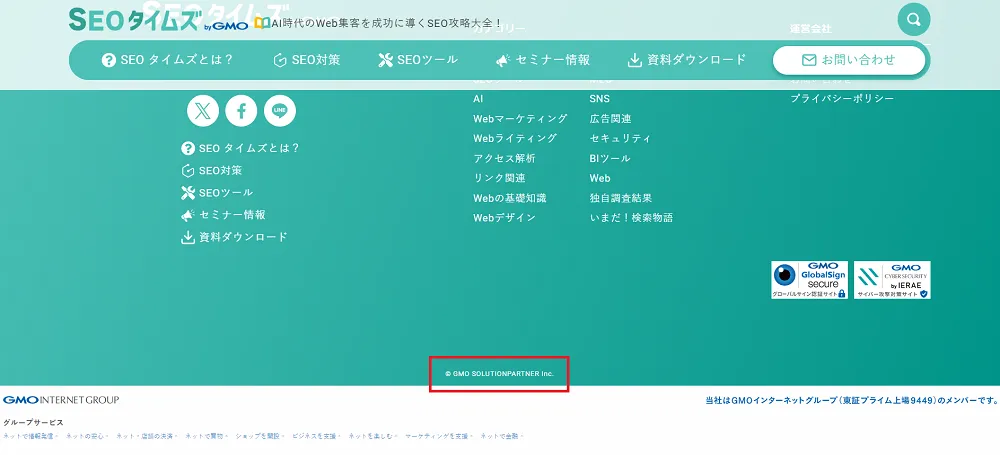This screenshot has height=455, width=1000.
Task: Click the © GMO SOLUTIONPARTNER Inc. copyright text
Action: [x=499, y=374]
